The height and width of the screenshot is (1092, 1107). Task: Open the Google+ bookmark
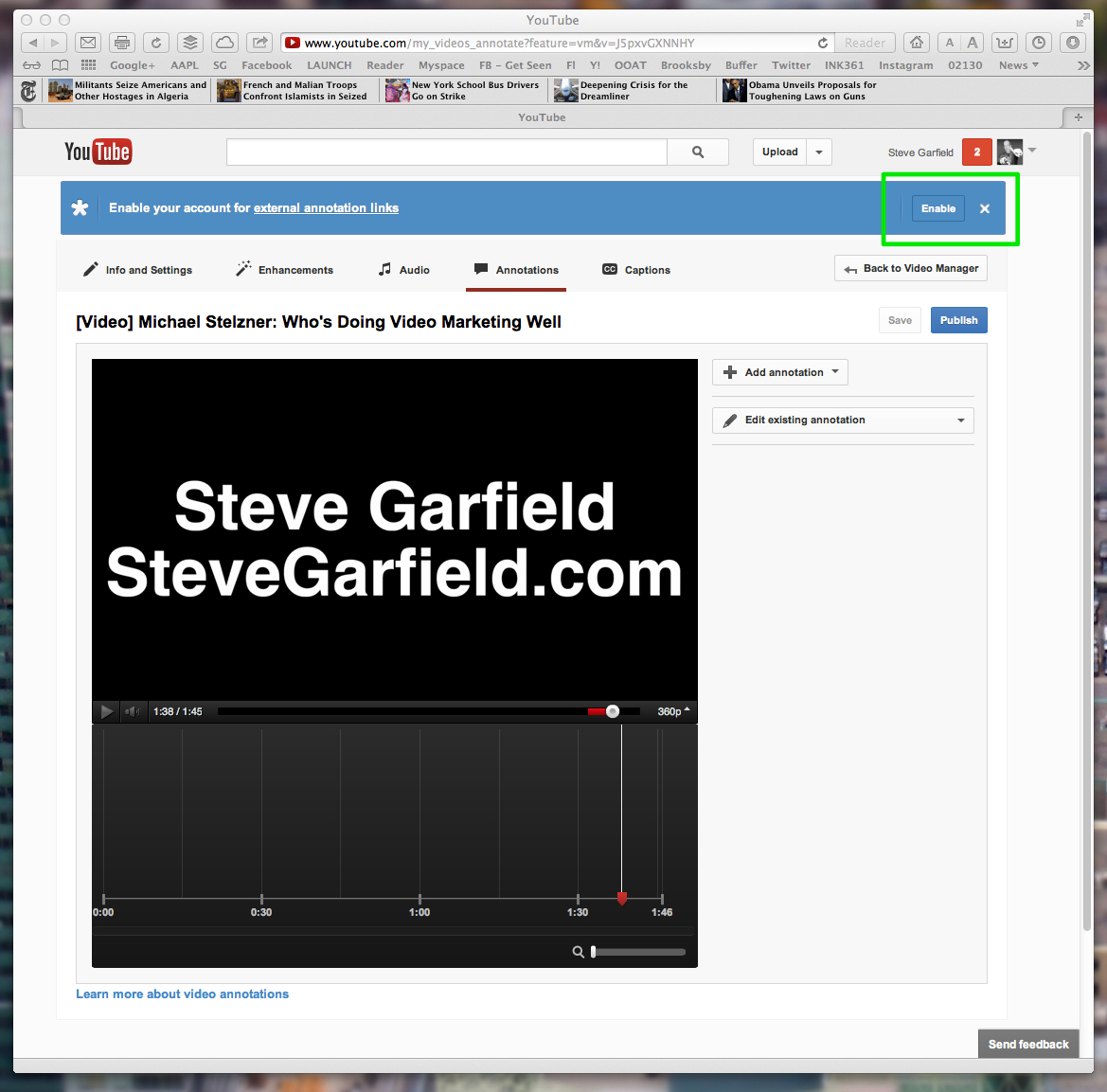click(x=132, y=65)
